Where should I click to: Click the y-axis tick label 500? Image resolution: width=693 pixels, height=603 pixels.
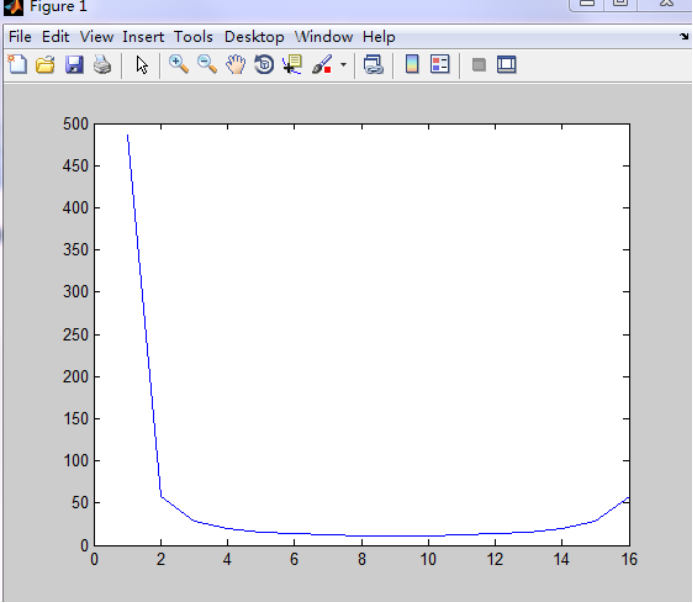tap(76, 124)
